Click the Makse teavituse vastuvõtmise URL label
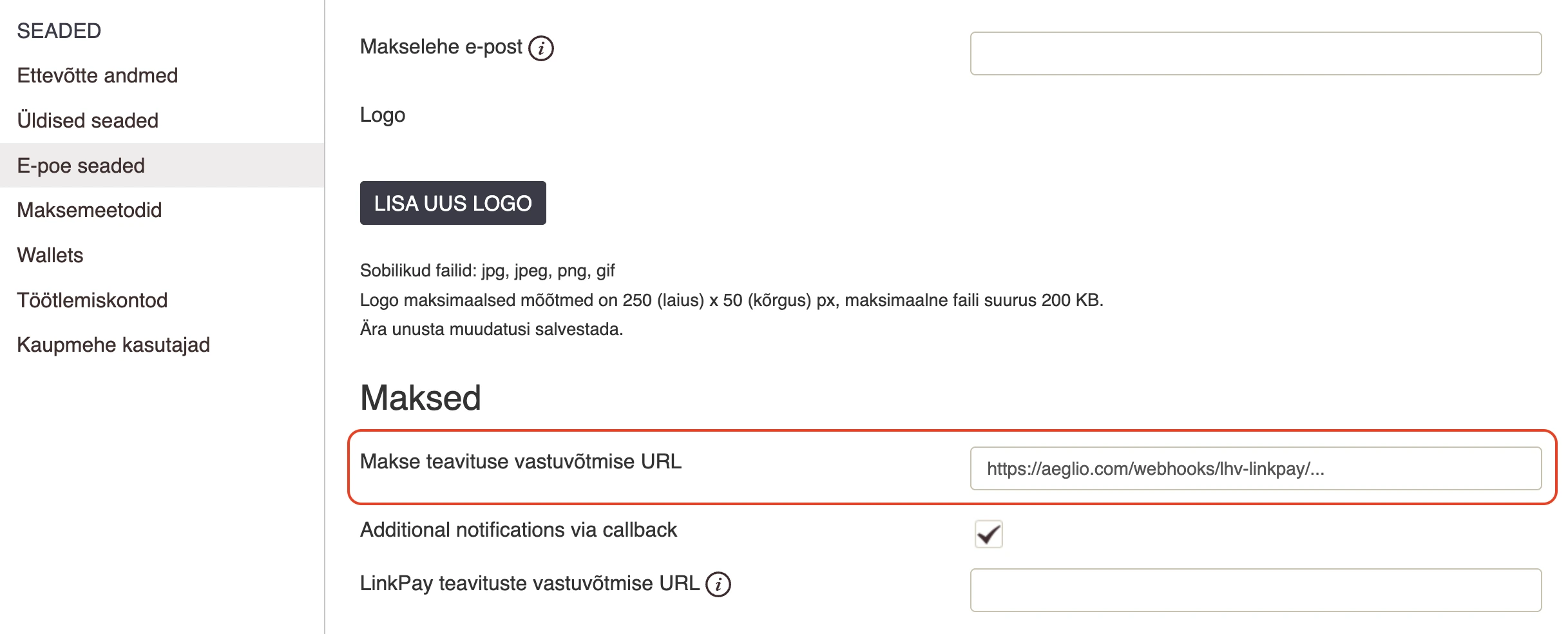The width and height of the screenshot is (1568, 634). [x=521, y=461]
